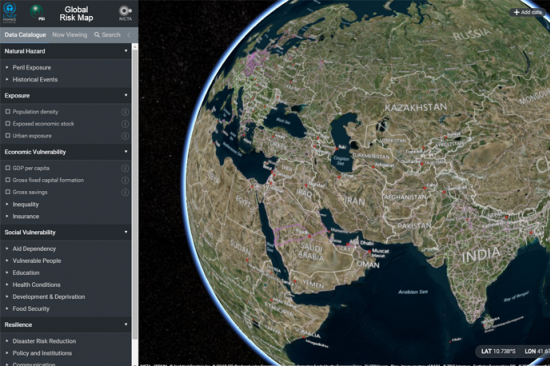Viewport: 550px width, 366px height.
Task: Collapse the Social Vulnerability section arrow
Action: 126,232
